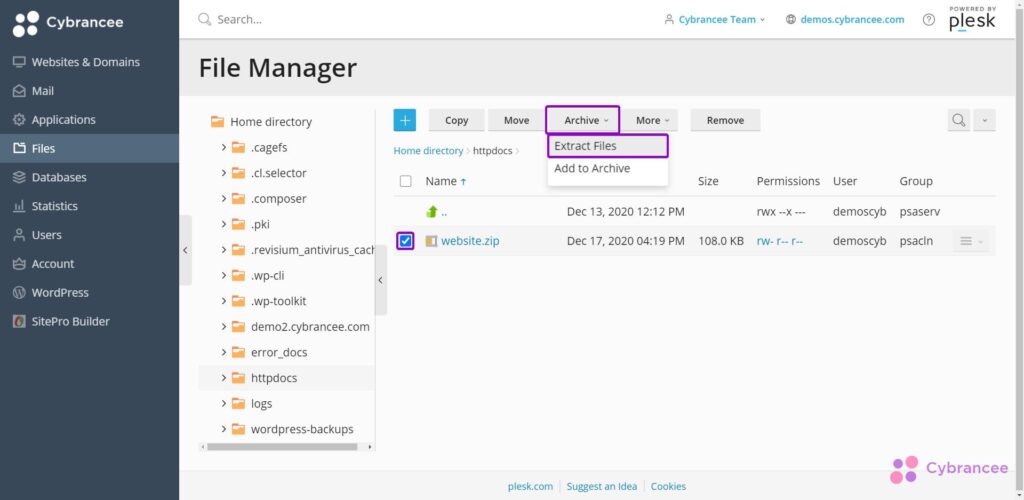Sort files by Name column

(446, 181)
